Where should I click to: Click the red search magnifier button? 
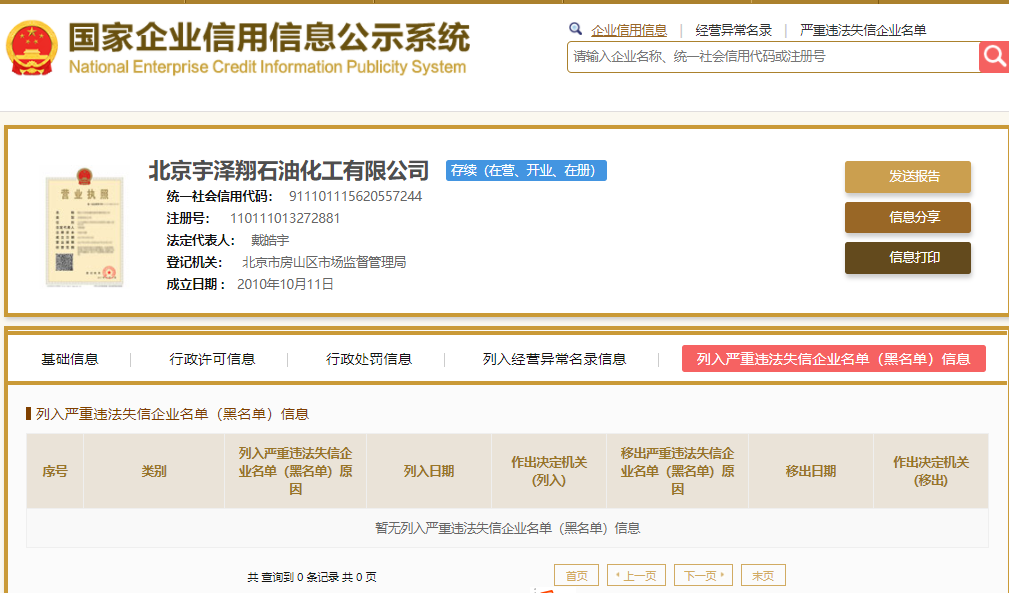click(x=994, y=57)
